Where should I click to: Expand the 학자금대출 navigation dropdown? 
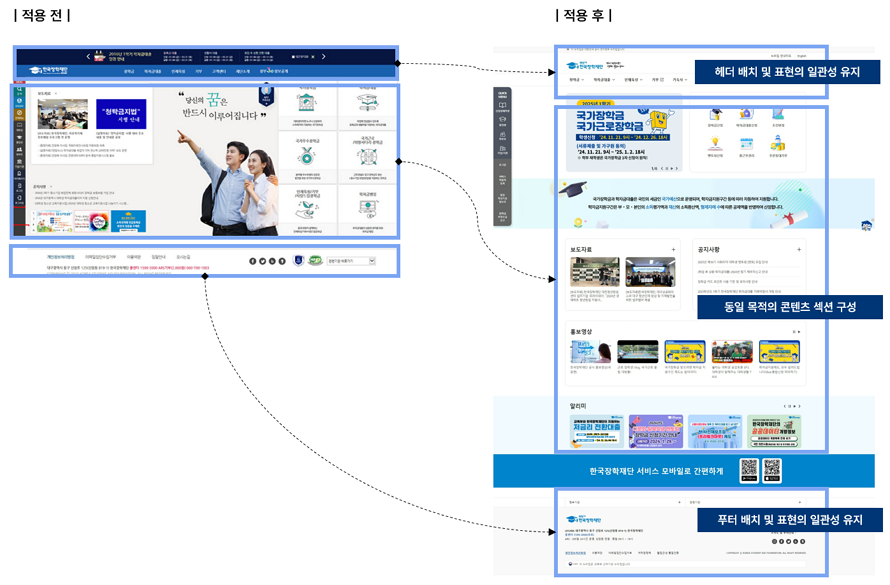click(601, 79)
